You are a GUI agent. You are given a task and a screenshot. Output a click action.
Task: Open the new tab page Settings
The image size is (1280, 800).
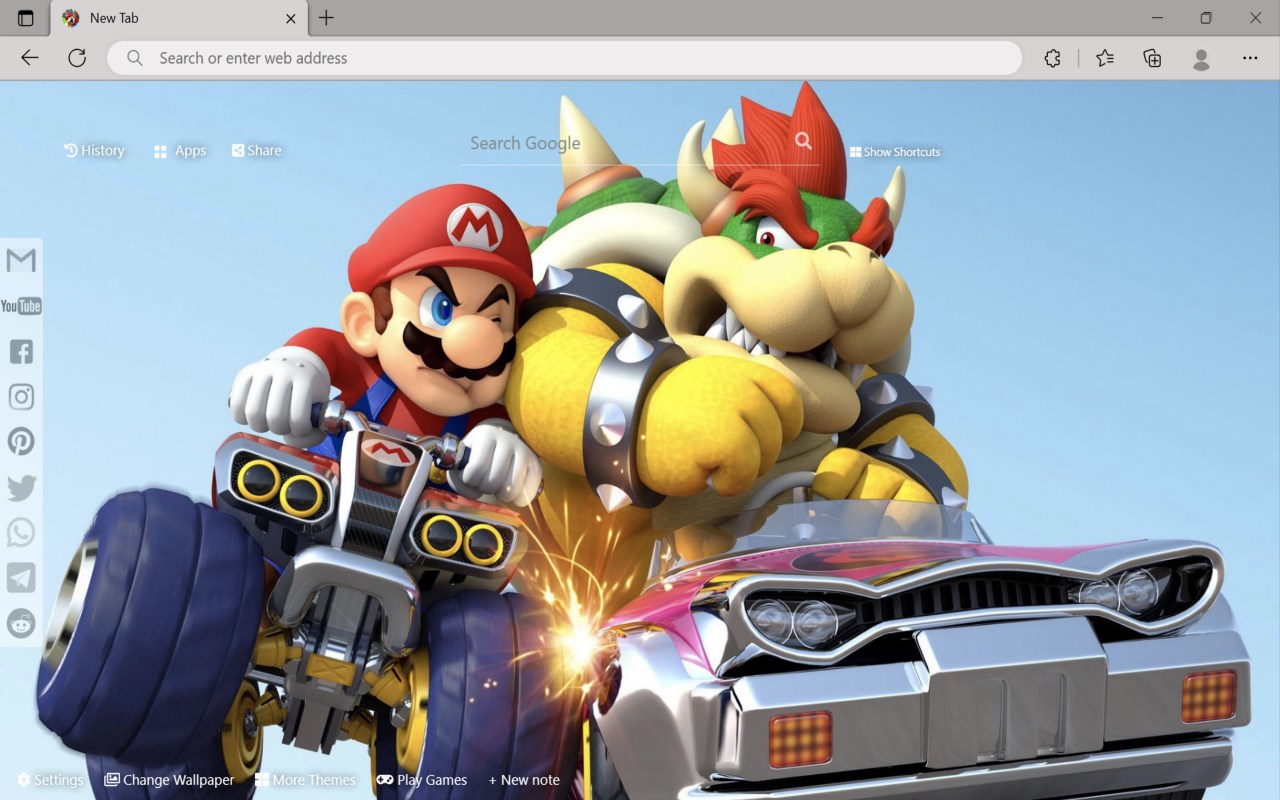tap(50, 780)
